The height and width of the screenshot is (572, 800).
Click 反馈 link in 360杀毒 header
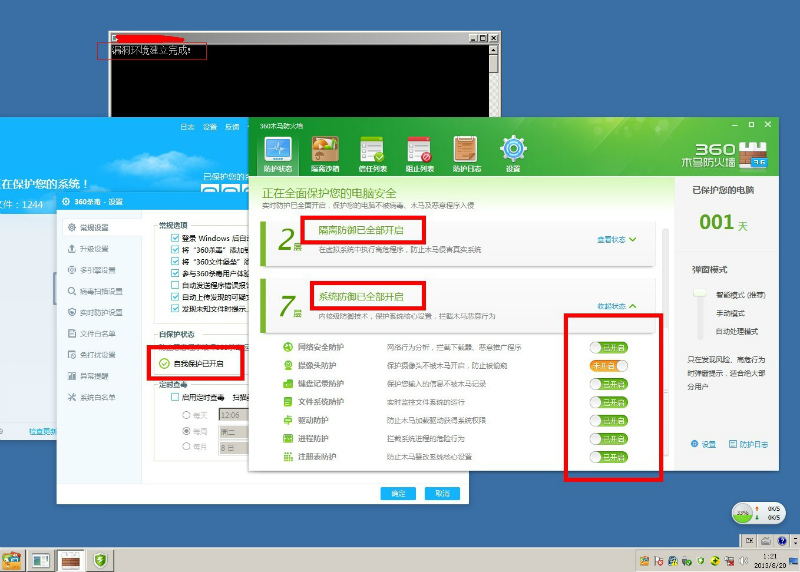click(232, 127)
